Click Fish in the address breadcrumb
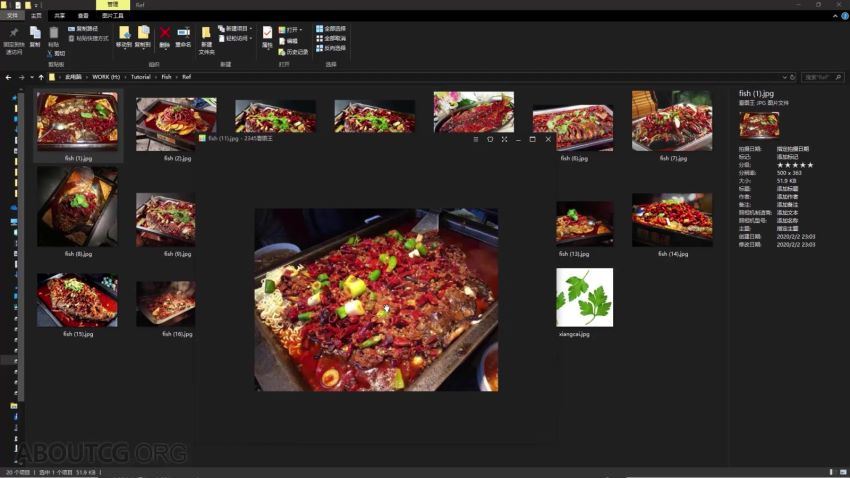 (x=166, y=77)
